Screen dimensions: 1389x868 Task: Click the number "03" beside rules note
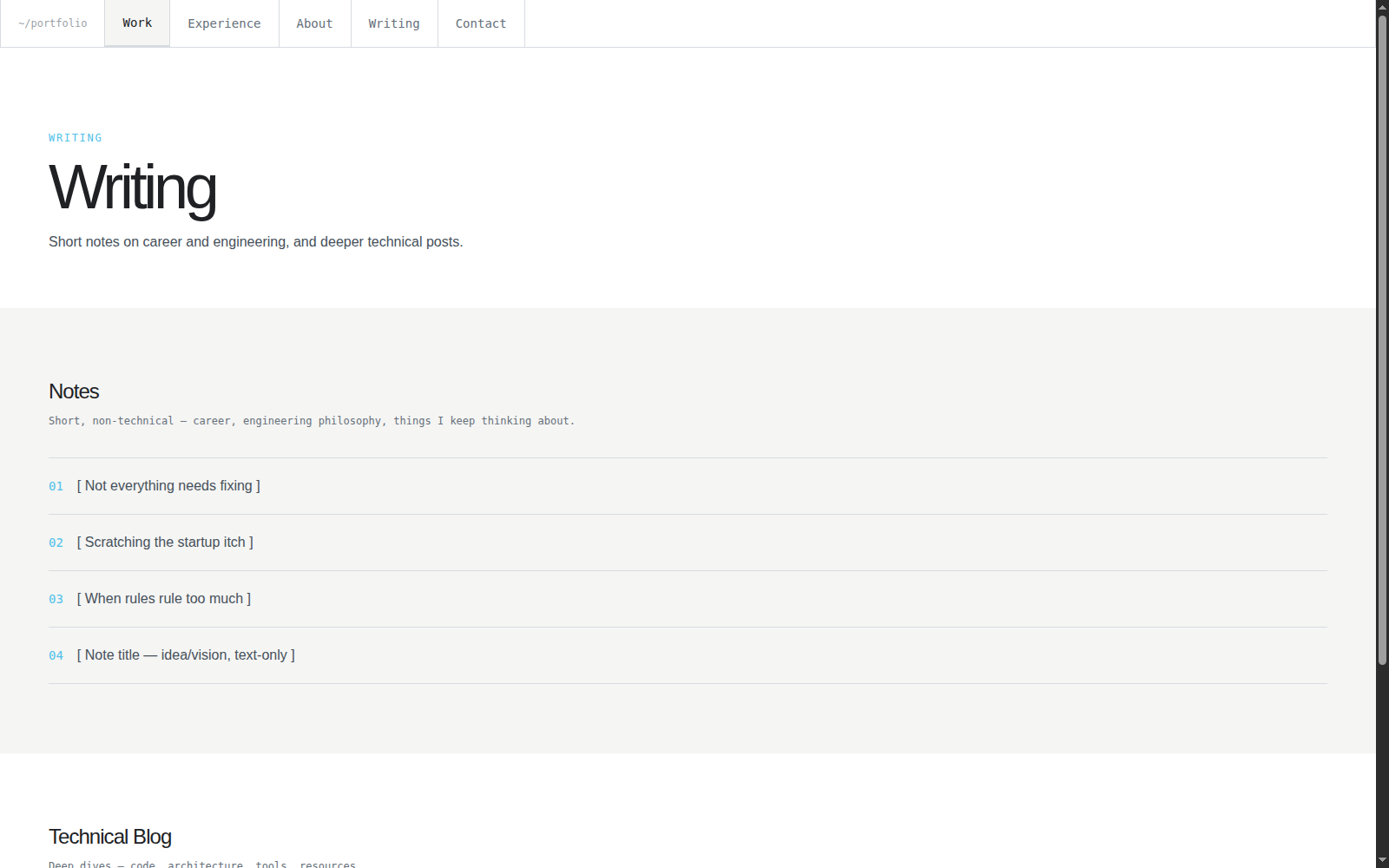click(56, 599)
